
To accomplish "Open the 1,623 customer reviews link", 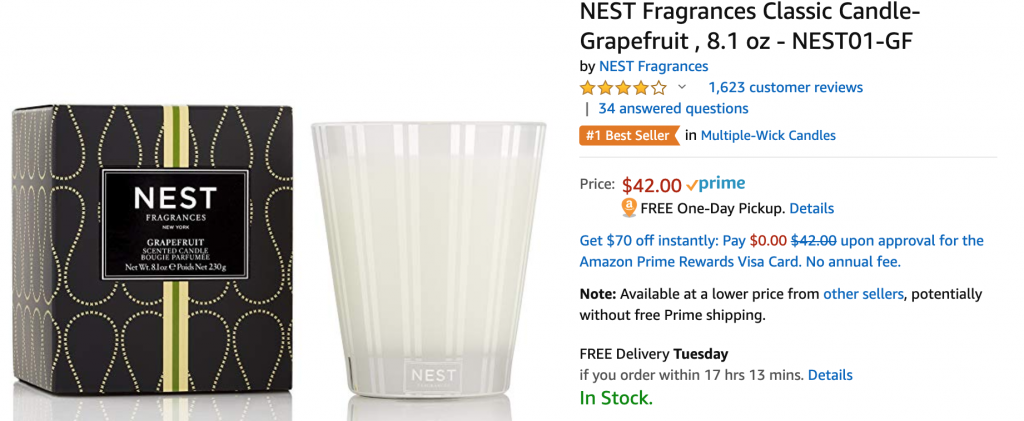I will tap(785, 88).
